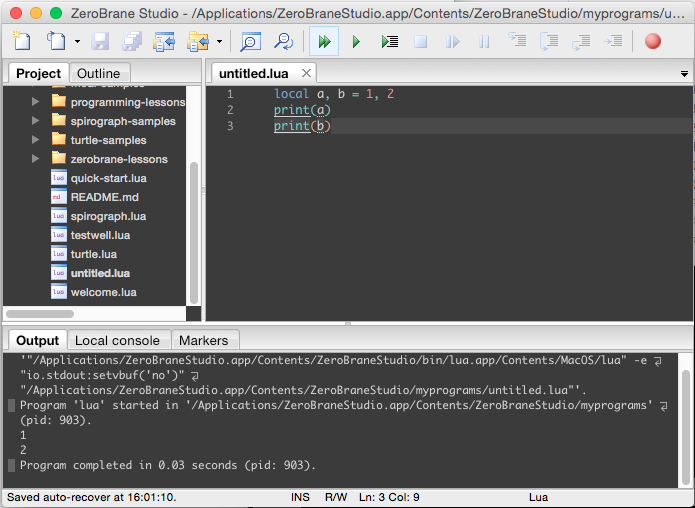695x508 pixels.
Task: Click the rightmost stepping arrow icon
Action: [x=613, y=42]
